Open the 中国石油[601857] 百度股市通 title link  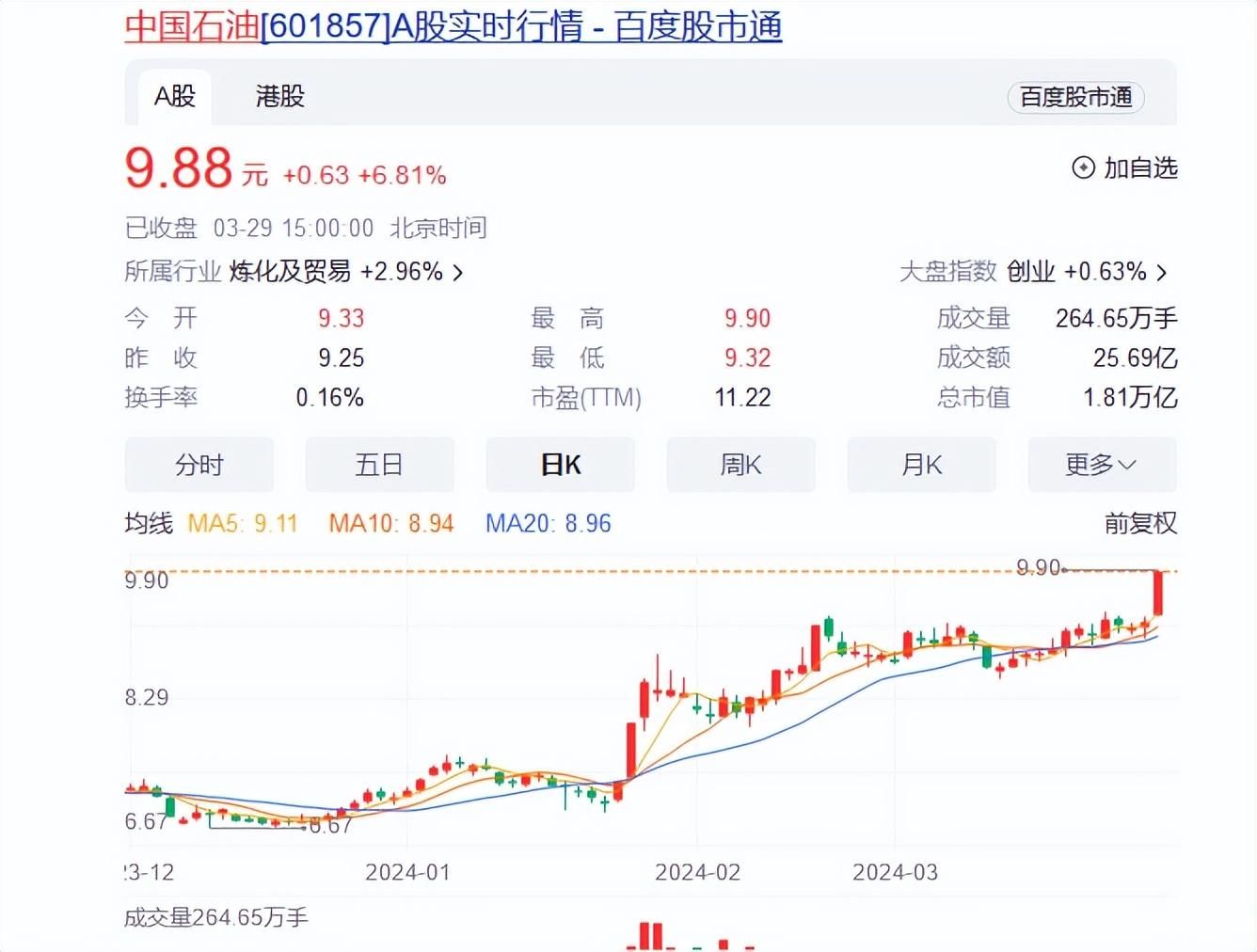(x=453, y=25)
